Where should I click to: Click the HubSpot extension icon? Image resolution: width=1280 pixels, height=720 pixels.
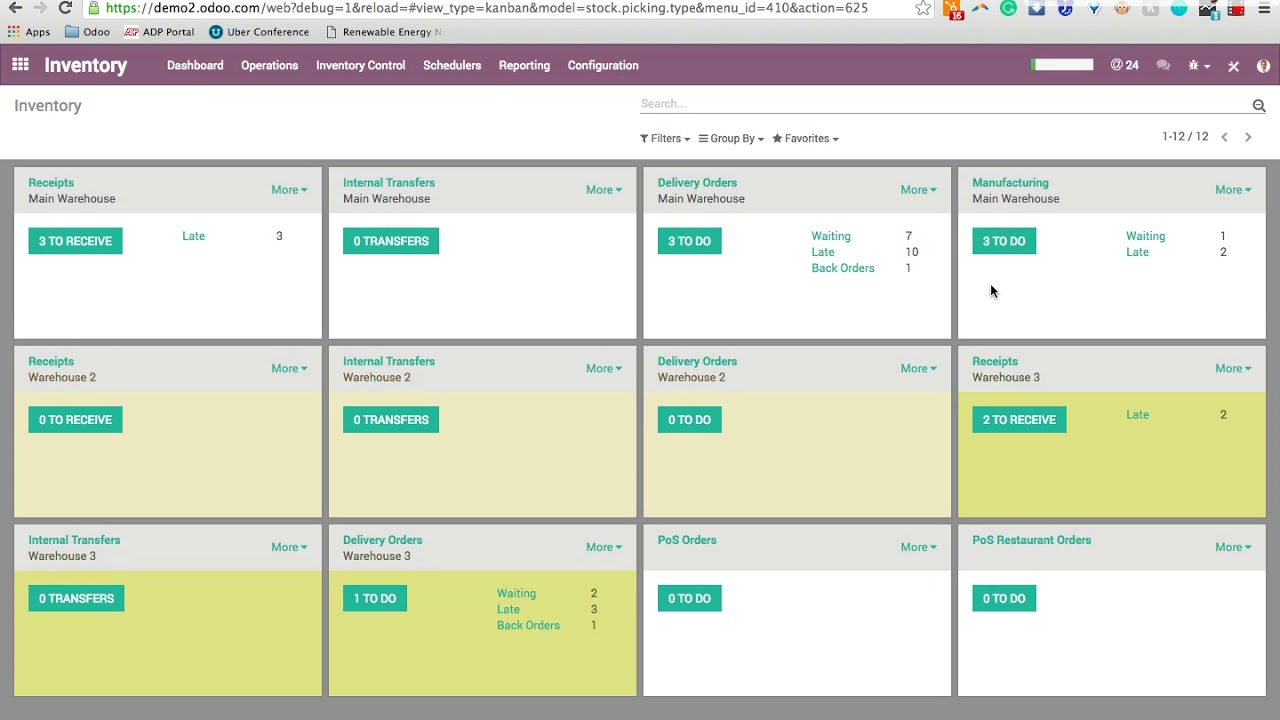click(953, 9)
